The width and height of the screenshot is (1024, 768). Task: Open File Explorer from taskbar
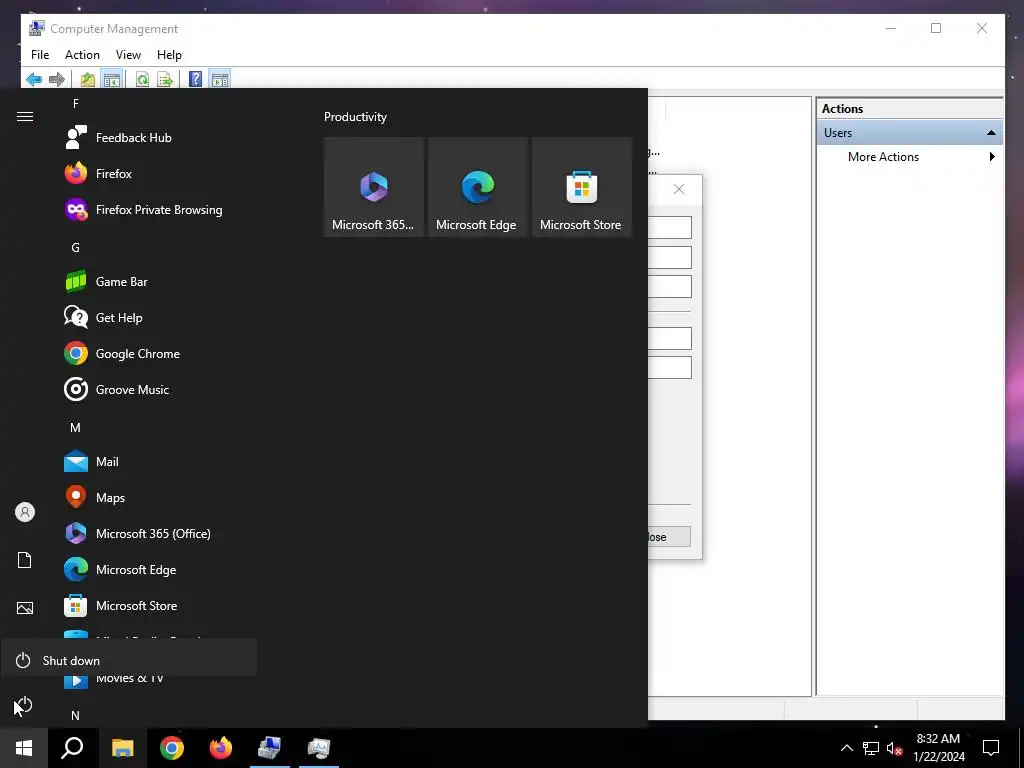[122, 748]
